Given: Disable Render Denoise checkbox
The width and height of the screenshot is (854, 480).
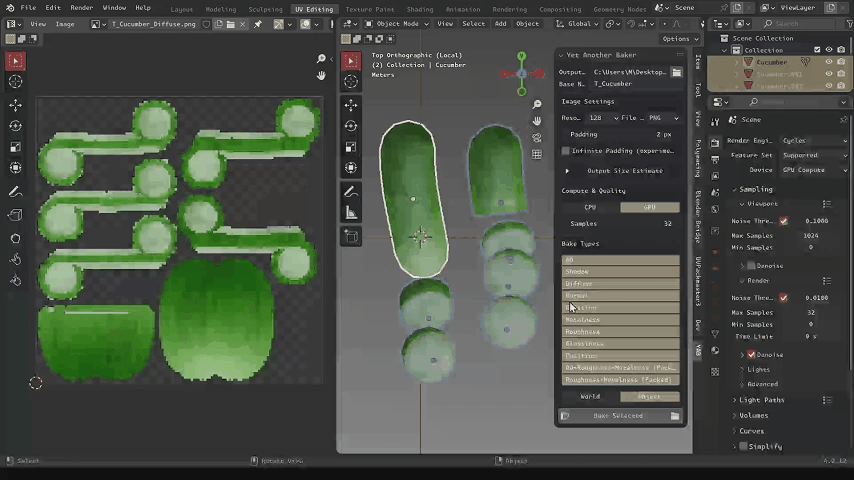Looking at the screenshot, I should [751, 355].
